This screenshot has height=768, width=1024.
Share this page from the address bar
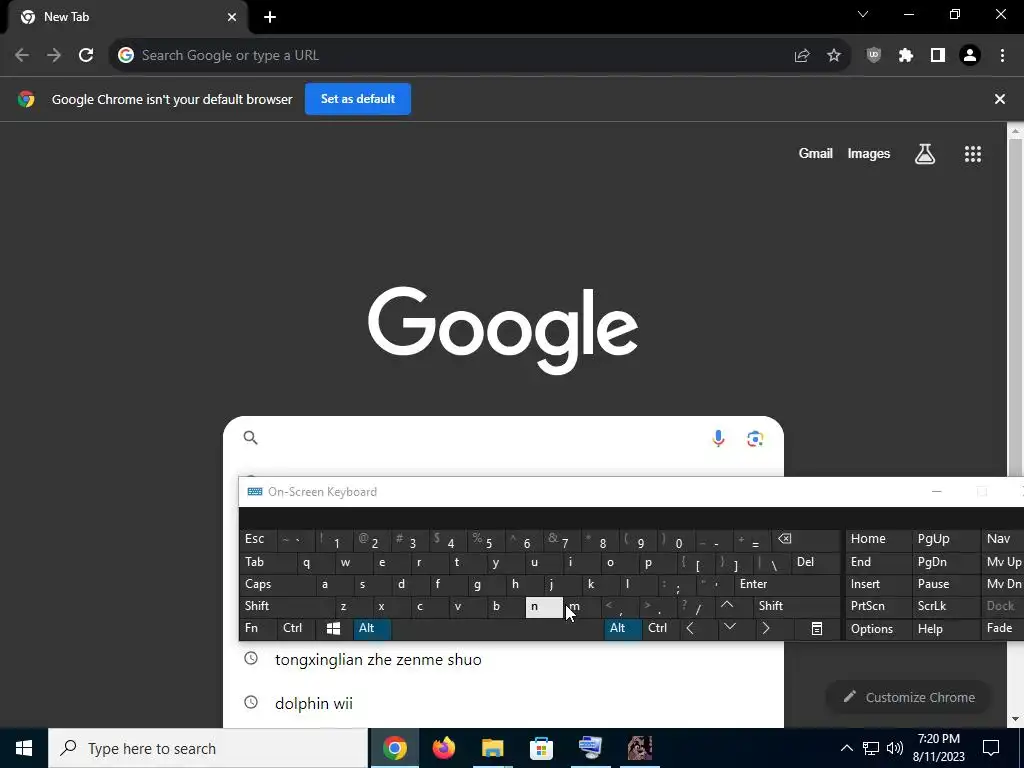[x=802, y=56]
